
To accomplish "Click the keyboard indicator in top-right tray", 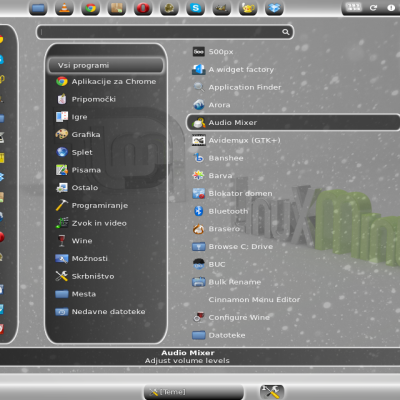I will click(x=354, y=7).
